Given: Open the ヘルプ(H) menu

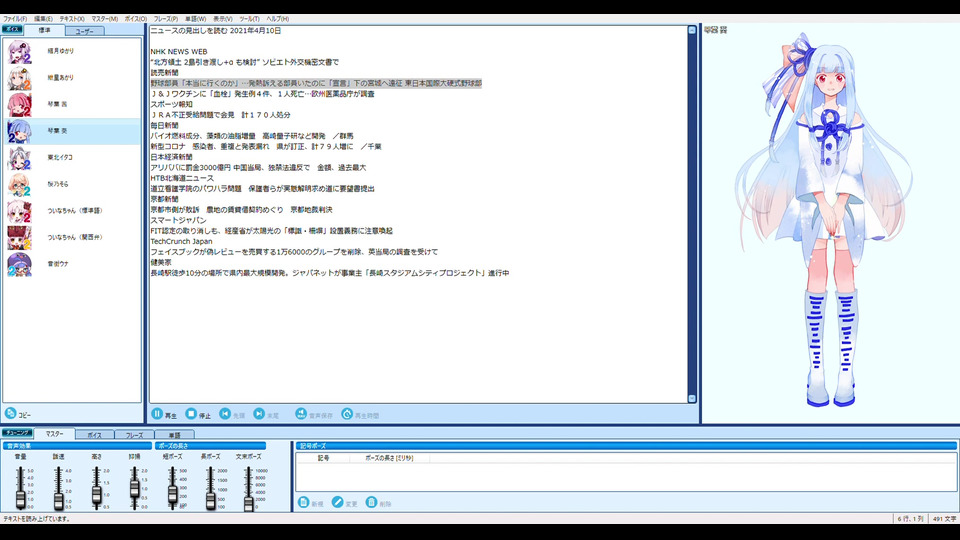Looking at the screenshot, I should click(277, 19).
